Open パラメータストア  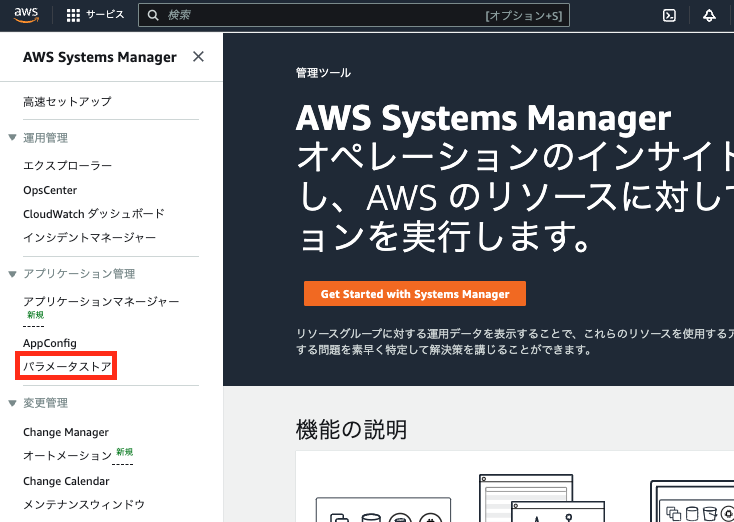[67, 366]
